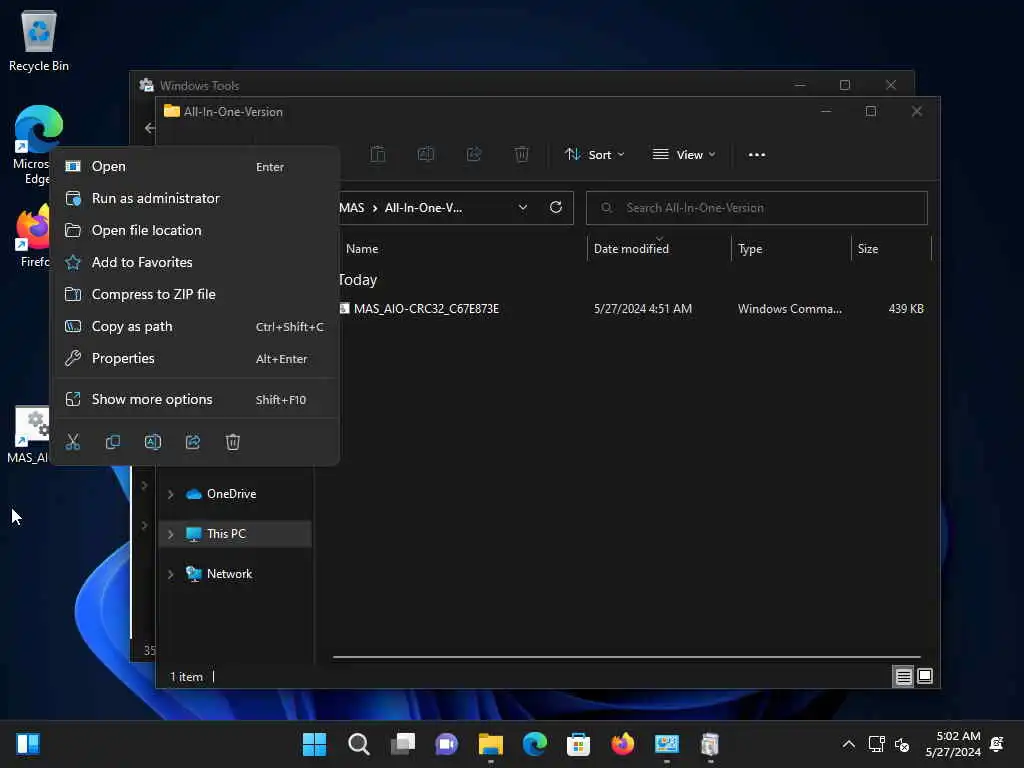Click Show more options
The height and width of the screenshot is (768, 1024).
pos(195,400)
